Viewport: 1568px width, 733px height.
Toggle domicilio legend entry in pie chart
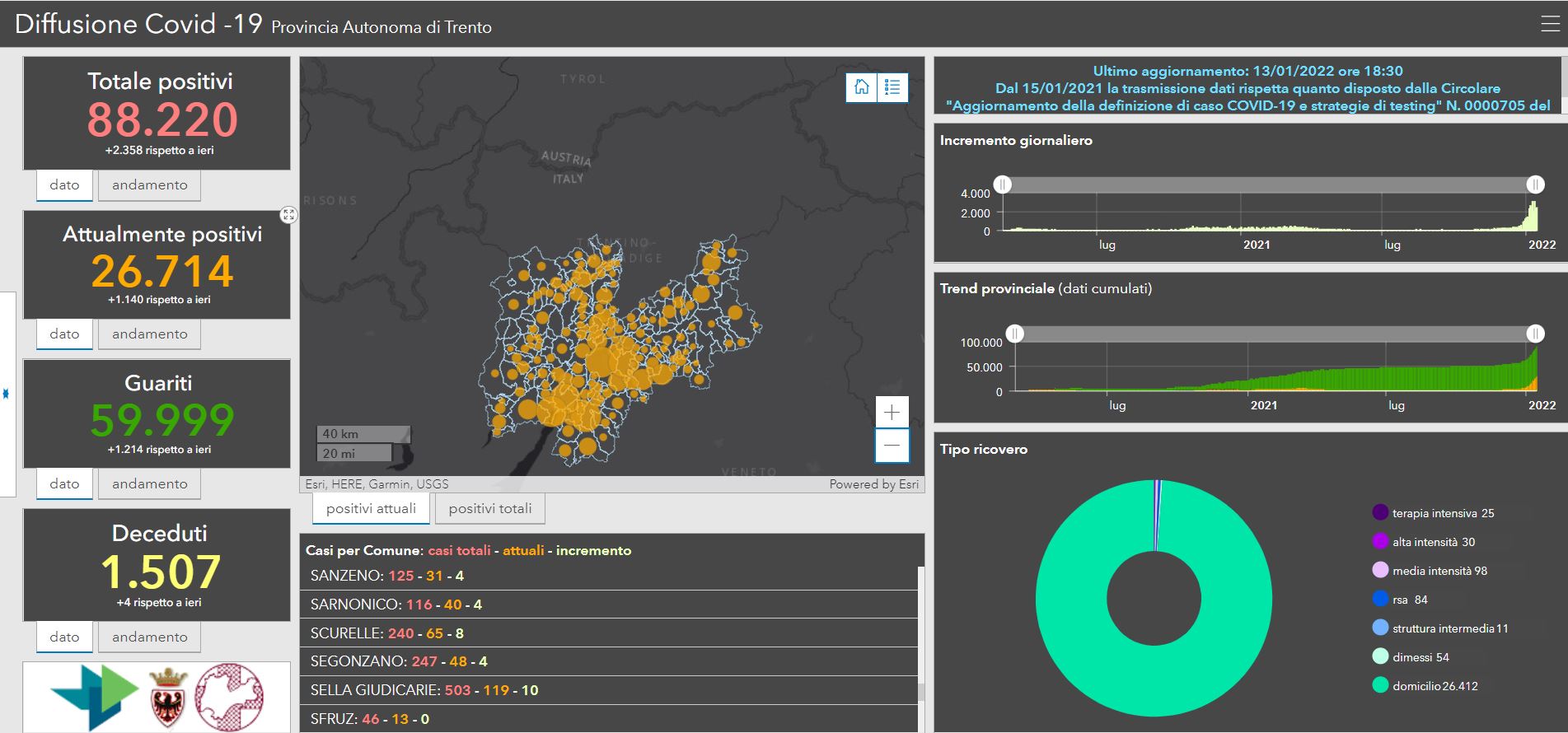point(1380,685)
